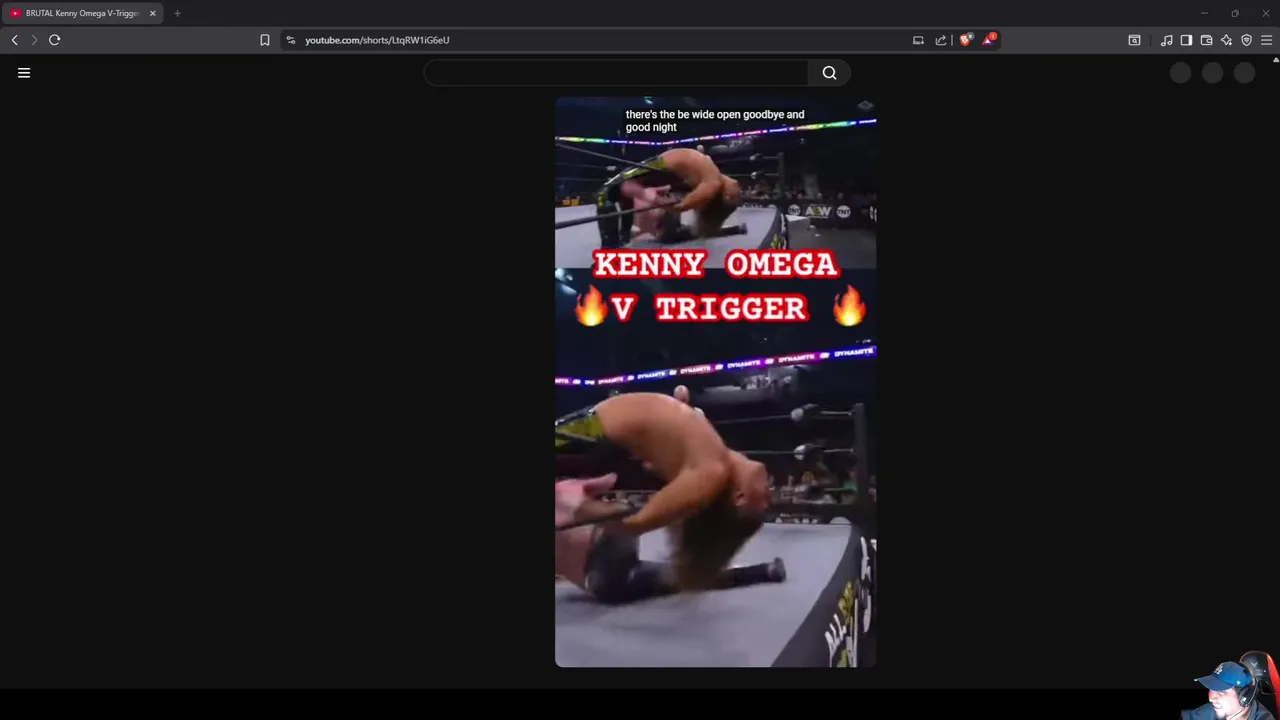Screen dimensions: 1280x720
Task: Close the BRUTAL Kenny Omega tab
Action: click(152, 13)
